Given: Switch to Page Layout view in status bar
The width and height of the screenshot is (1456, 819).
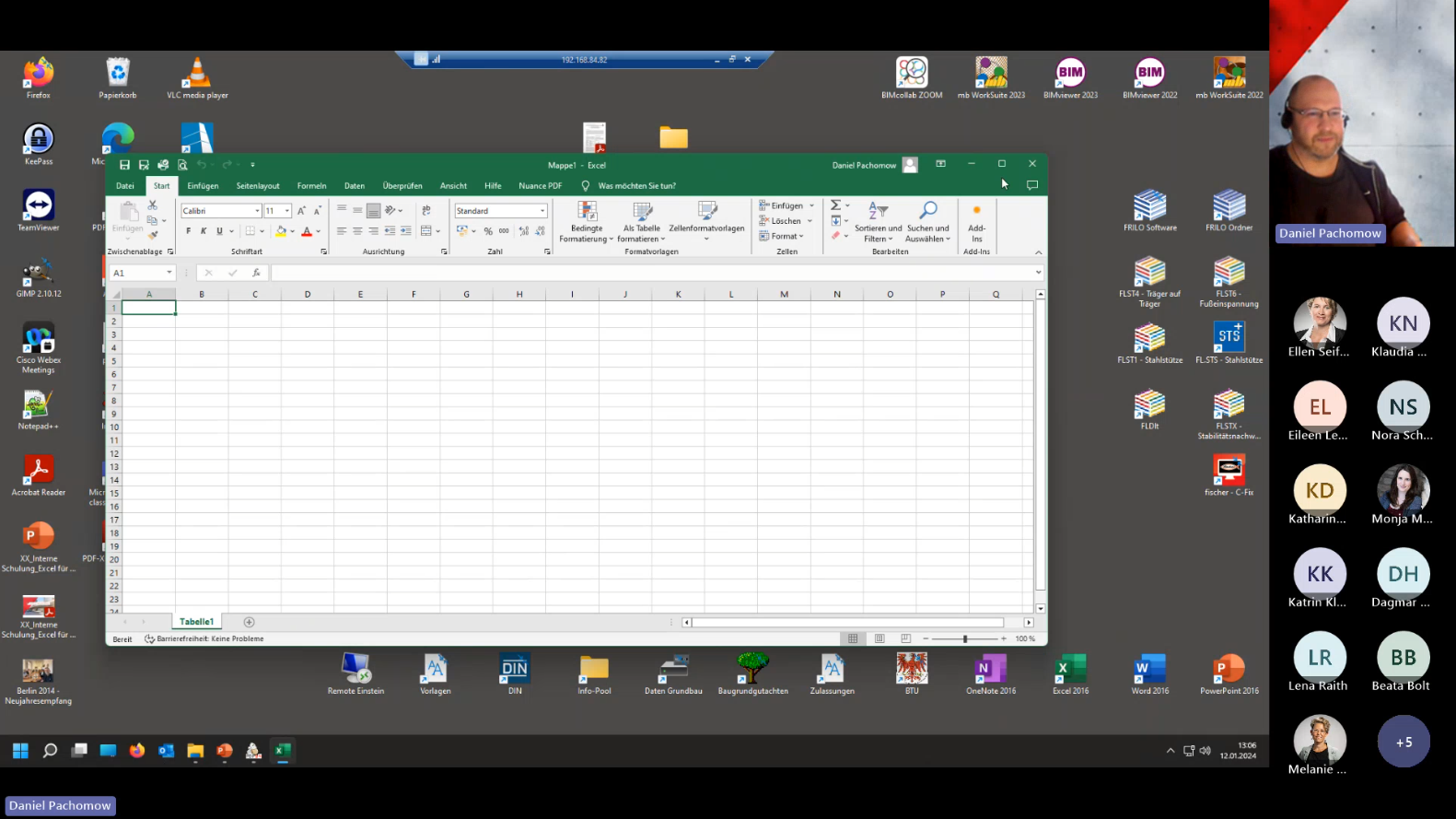Looking at the screenshot, I should point(879,638).
